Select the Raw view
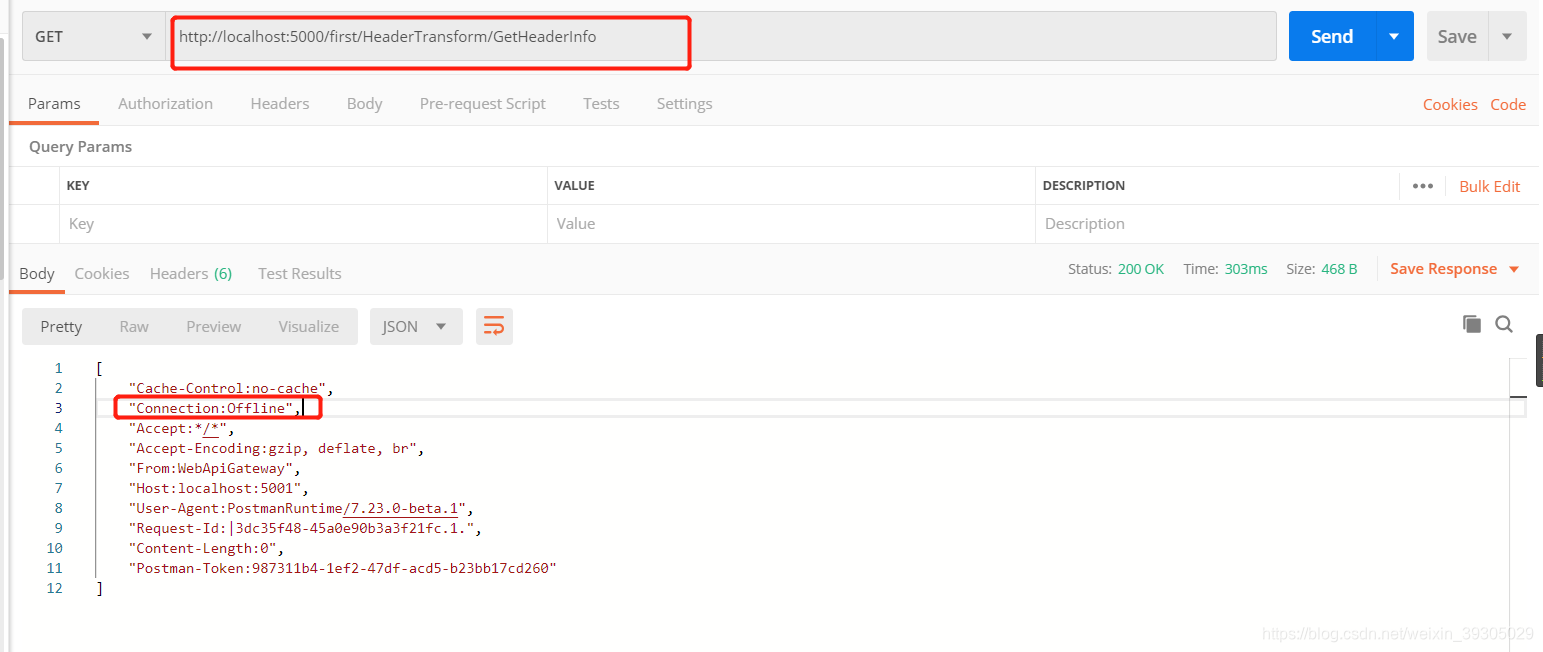This screenshot has width=1543, height=652. click(x=134, y=327)
